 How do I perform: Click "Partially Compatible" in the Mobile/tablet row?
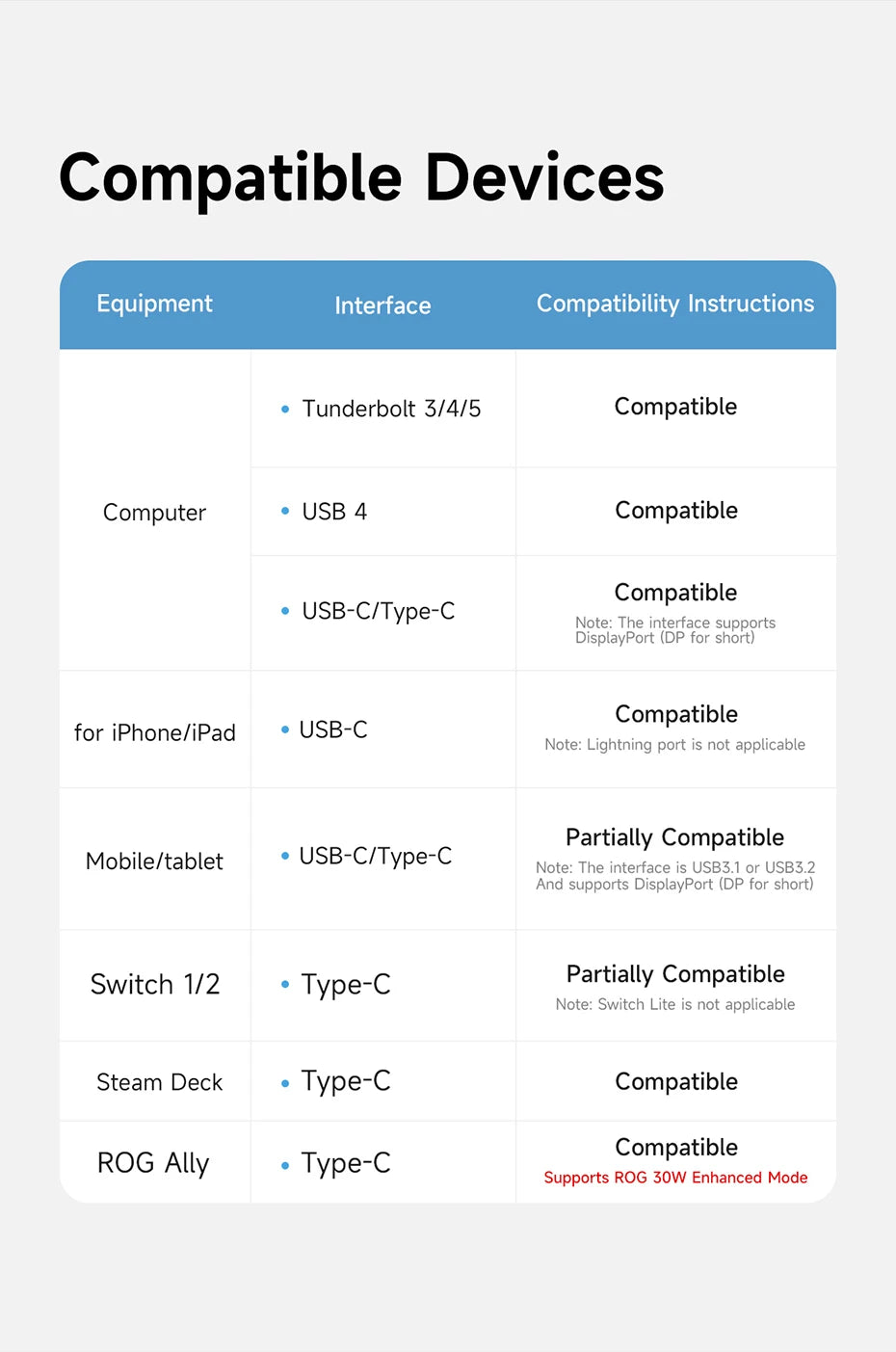(674, 837)
